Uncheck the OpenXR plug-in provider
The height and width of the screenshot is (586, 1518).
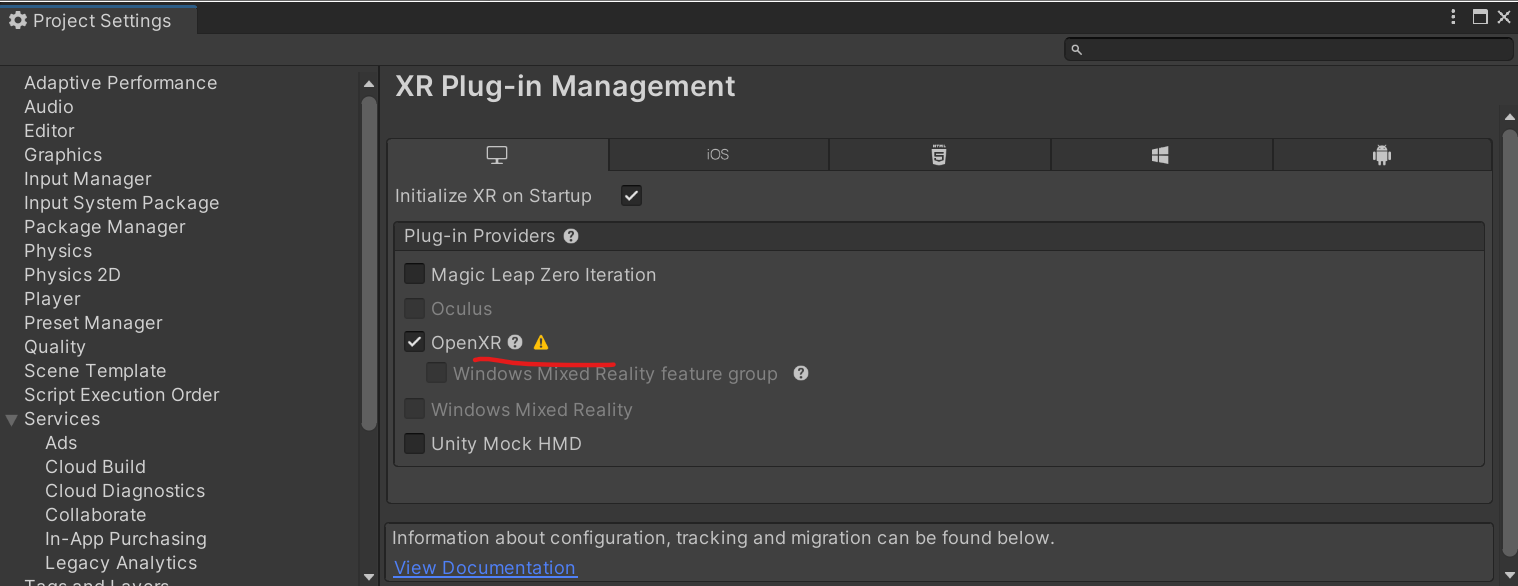(x=414, y=342)
